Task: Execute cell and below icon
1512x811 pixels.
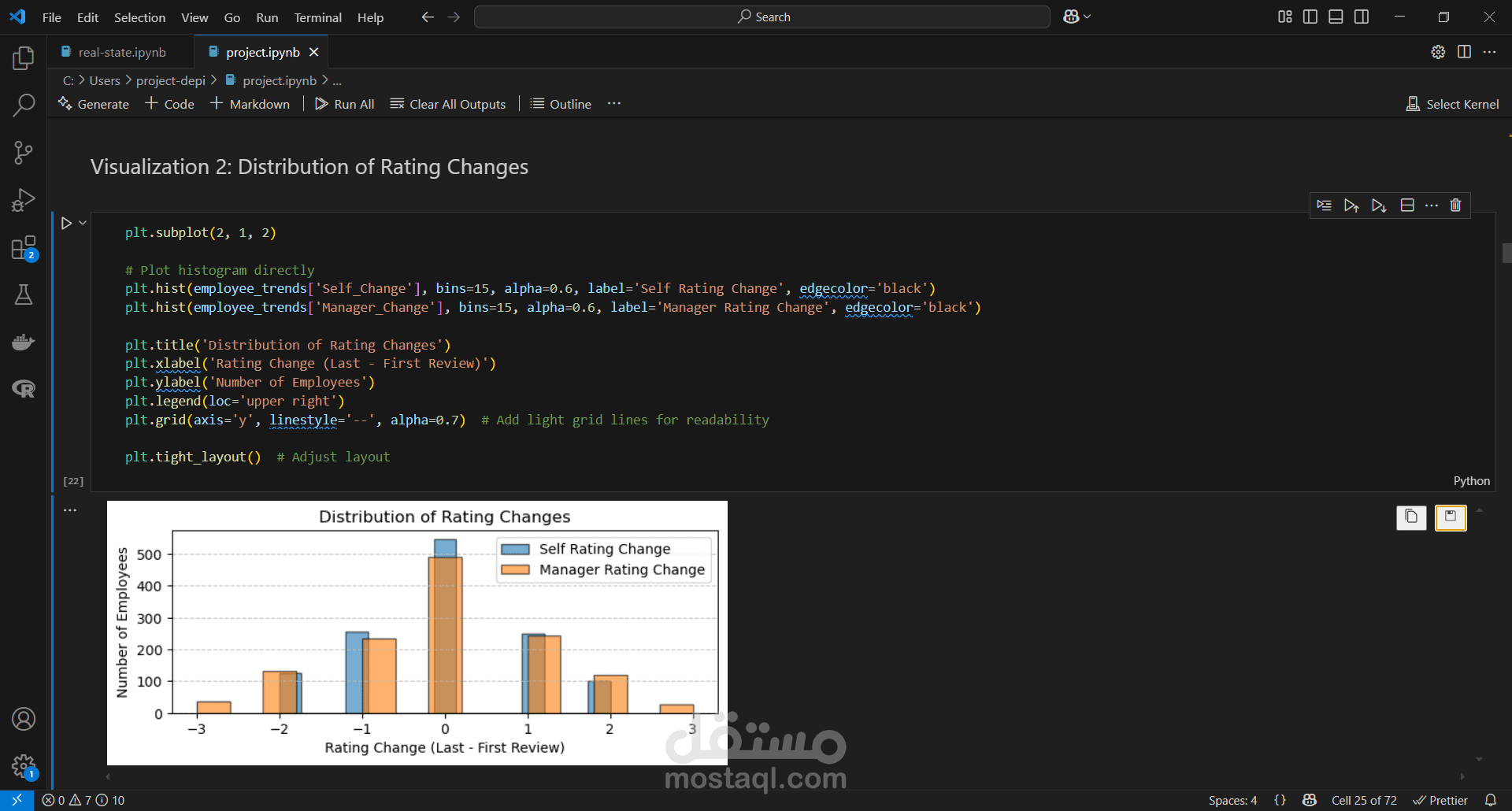Action: coord(1379,206)
